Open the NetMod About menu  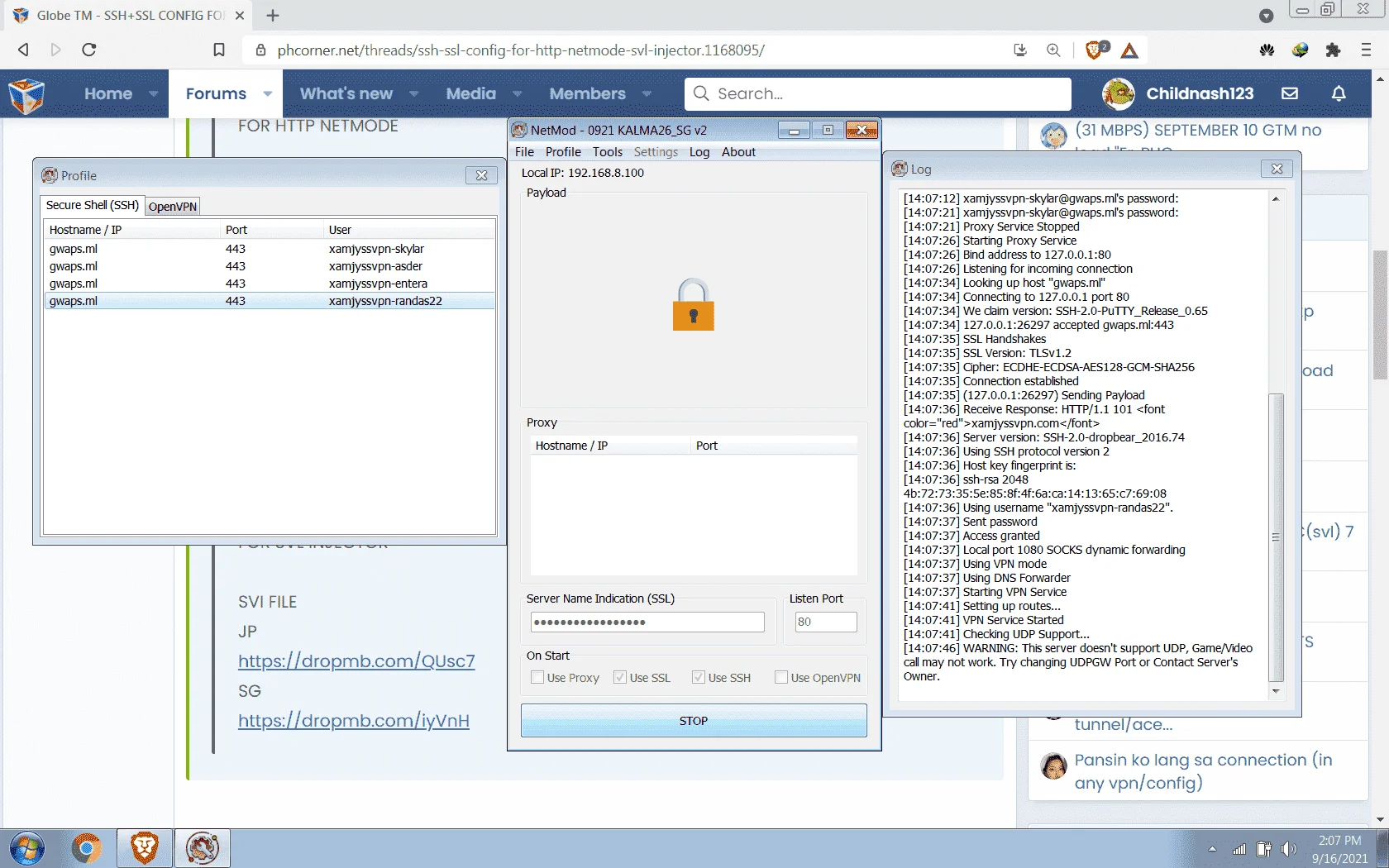738,152
